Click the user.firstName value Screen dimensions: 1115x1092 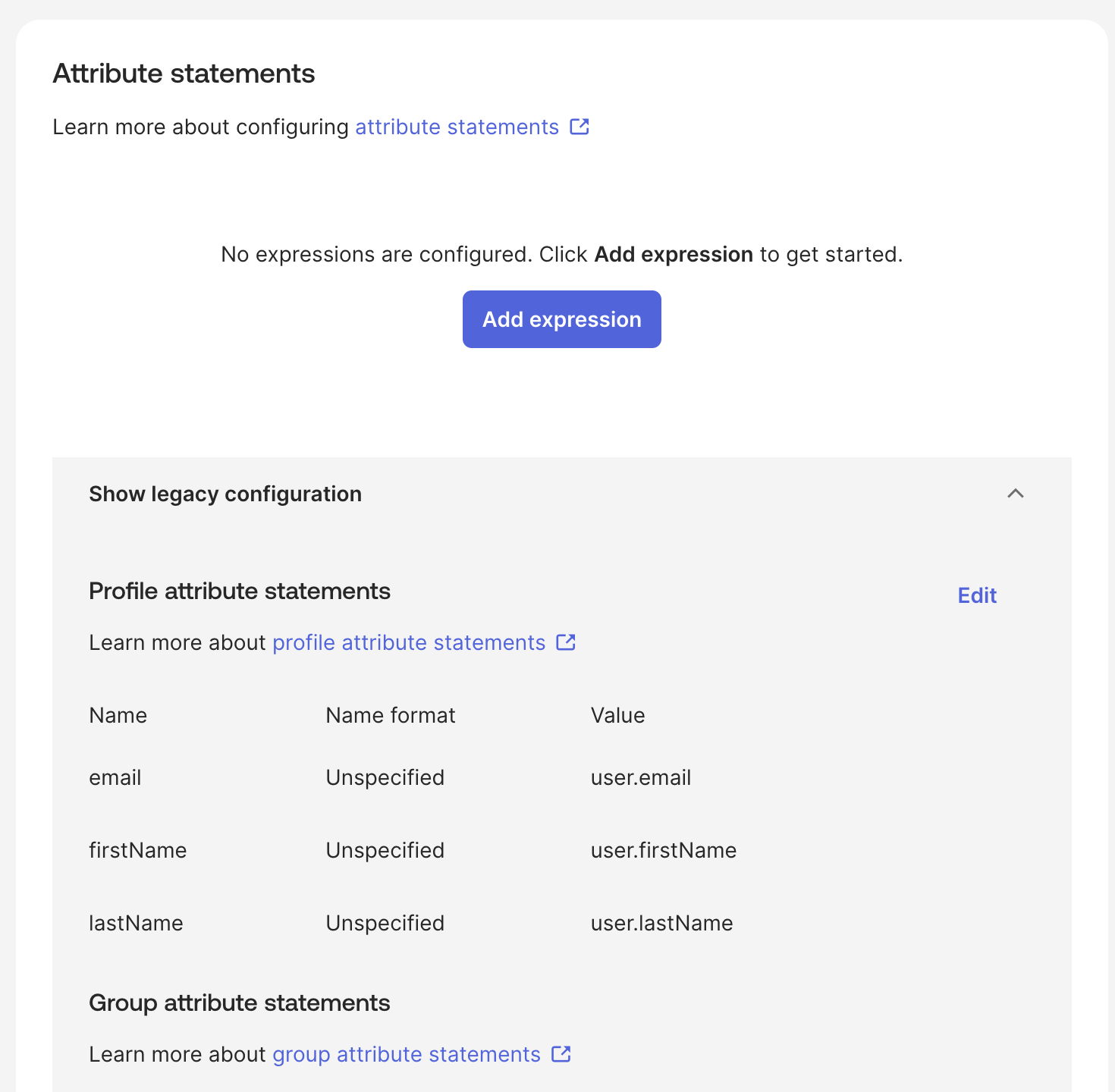point(664,851)
